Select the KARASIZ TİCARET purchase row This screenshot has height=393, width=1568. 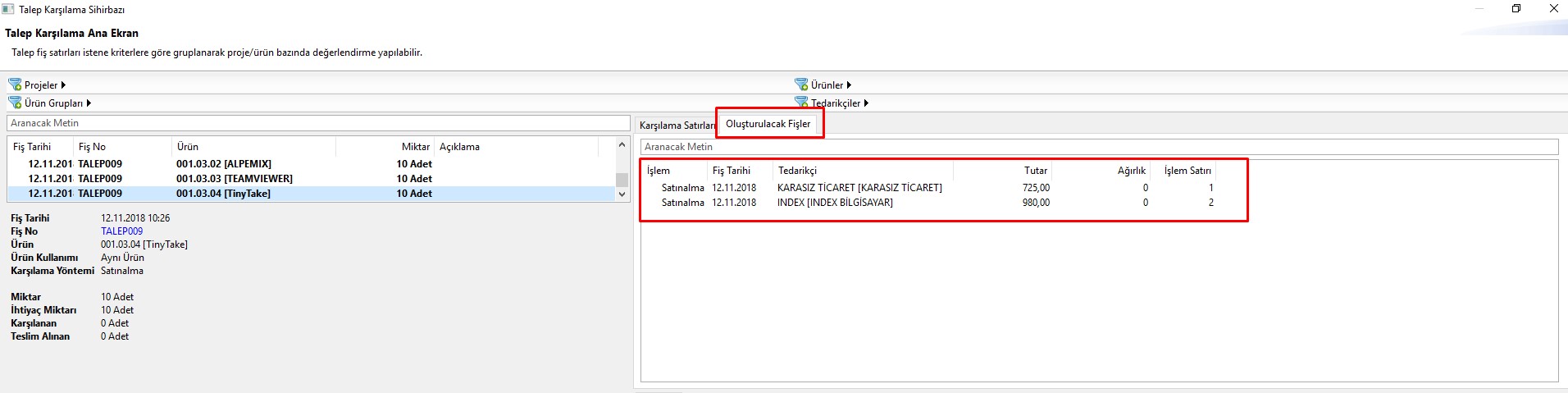point(859,188)
